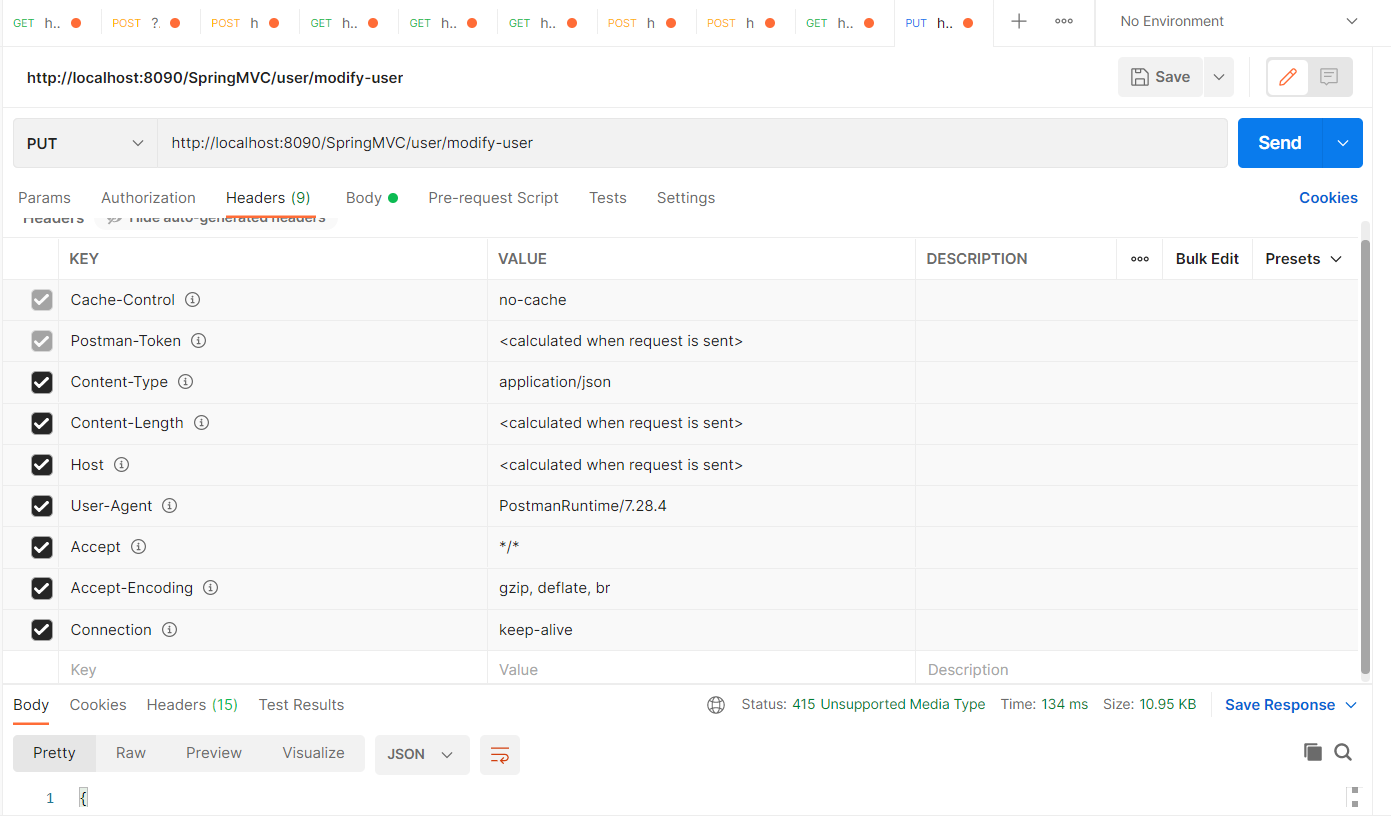Screen dimensions: 1391x817
Task: Disable the Host header checkbox
Action: click(42, 465)
